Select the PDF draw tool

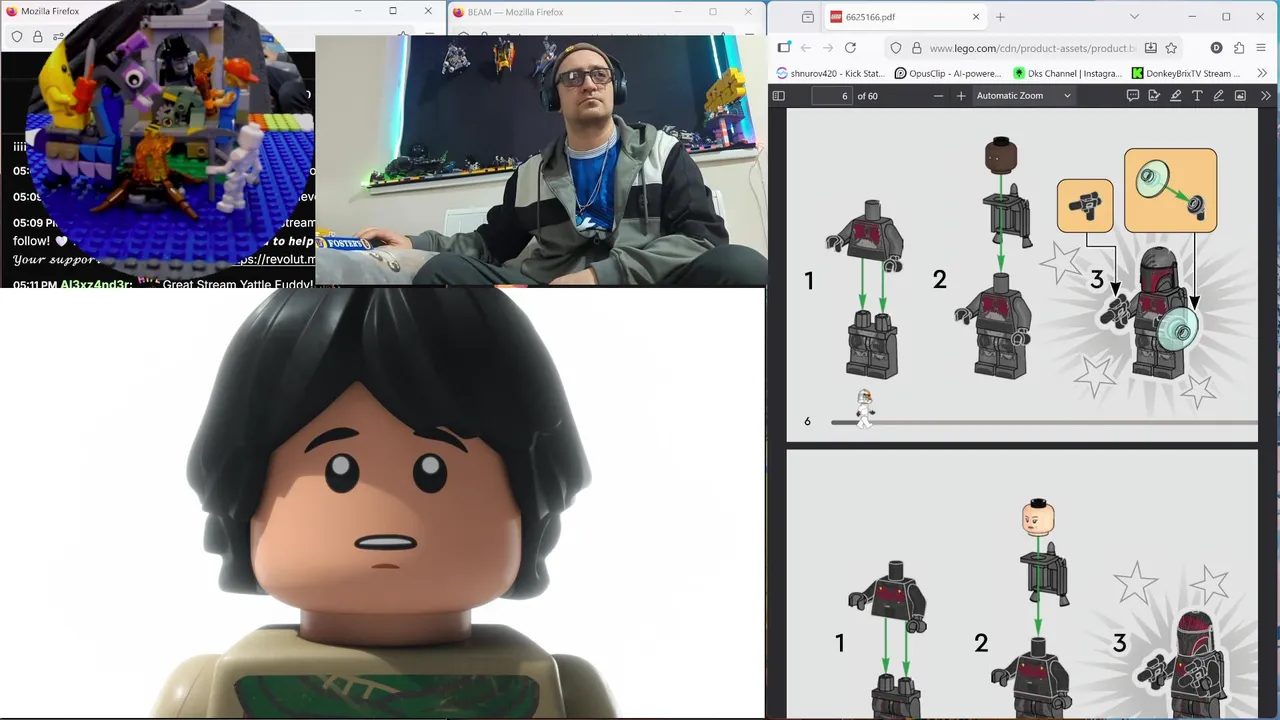(x=1218, y=96)
